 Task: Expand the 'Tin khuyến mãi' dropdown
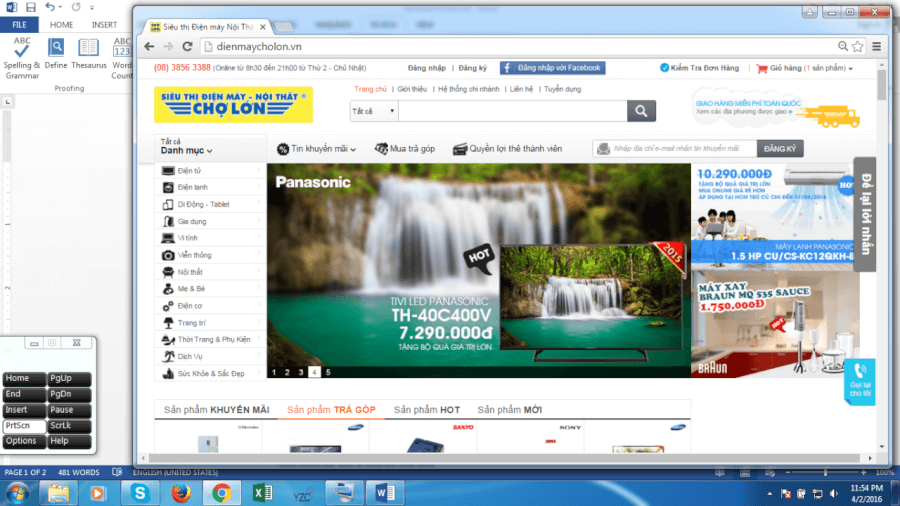pos(318,148)
